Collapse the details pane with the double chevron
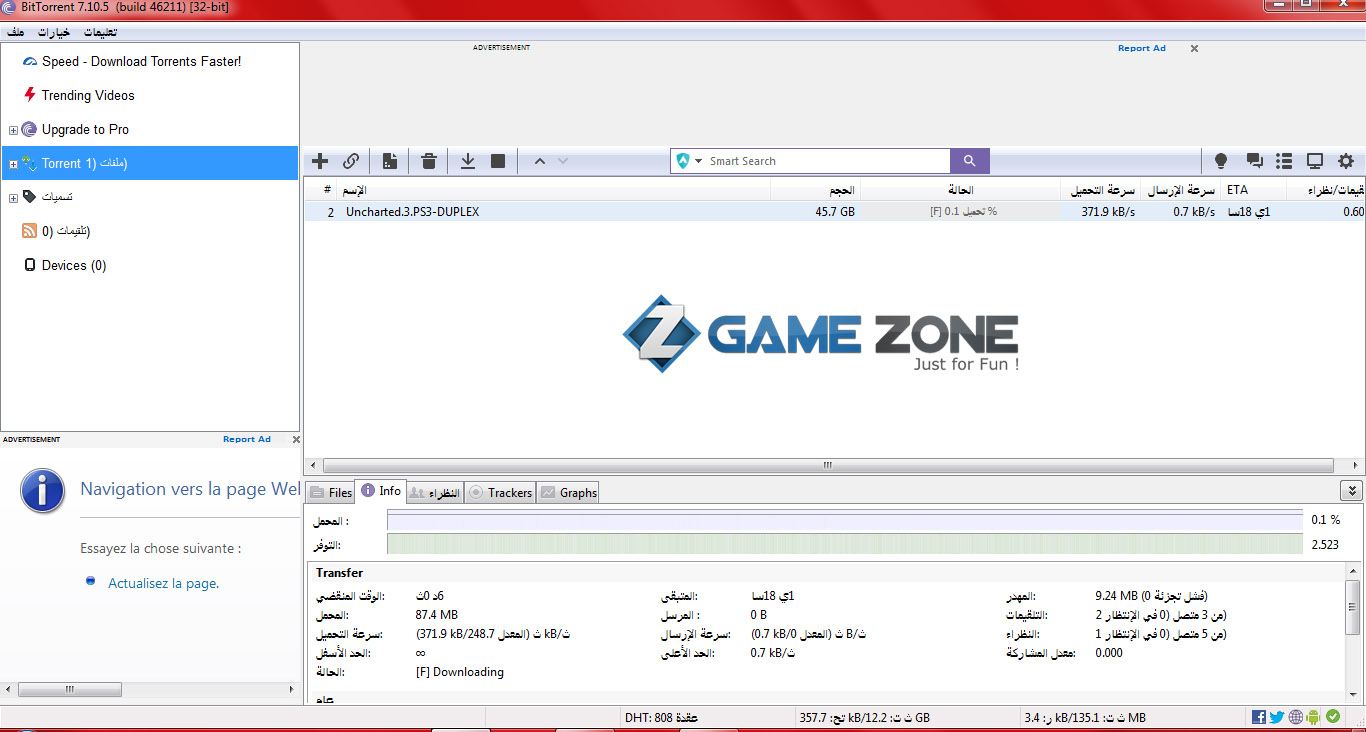The image size is (1366, 732). pyautogui.click(x=1351, y=490)
